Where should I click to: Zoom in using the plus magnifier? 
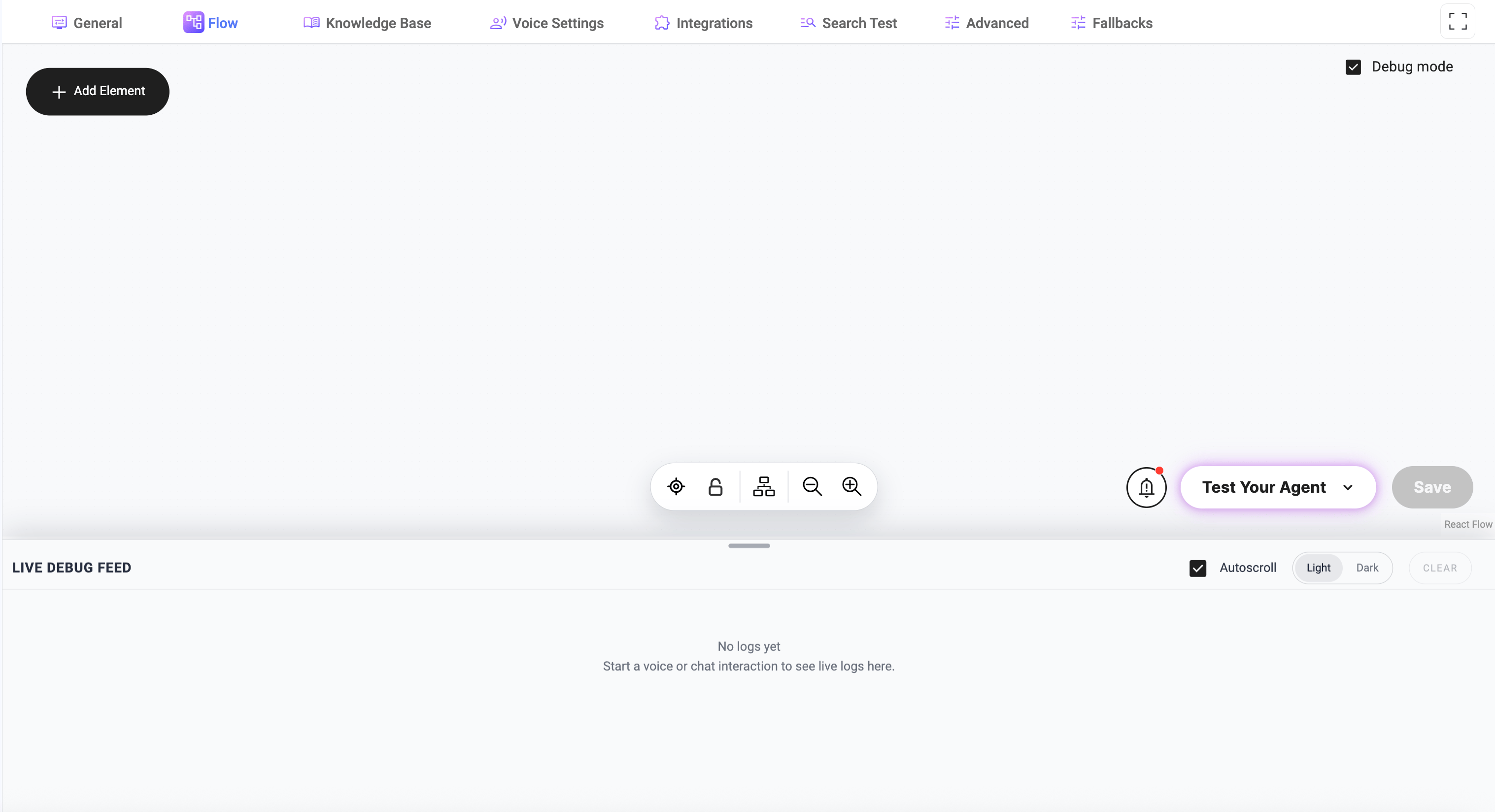[x=851, y=486]
